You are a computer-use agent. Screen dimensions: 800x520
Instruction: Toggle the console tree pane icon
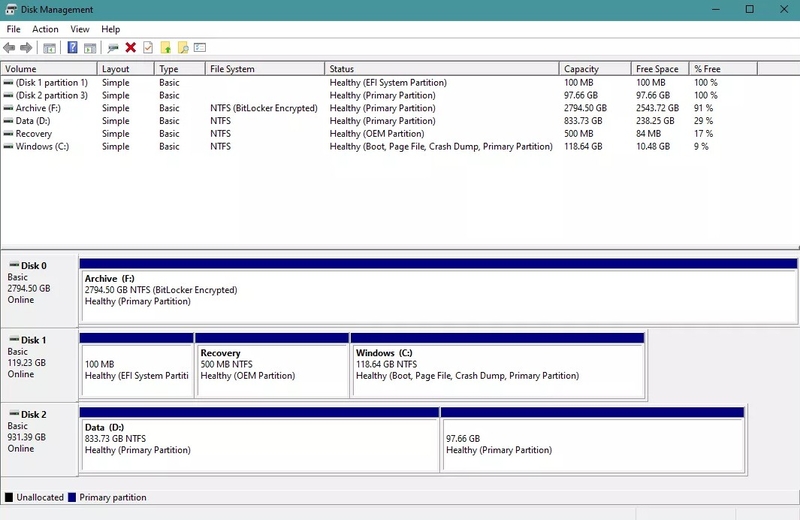coord(49,48)
